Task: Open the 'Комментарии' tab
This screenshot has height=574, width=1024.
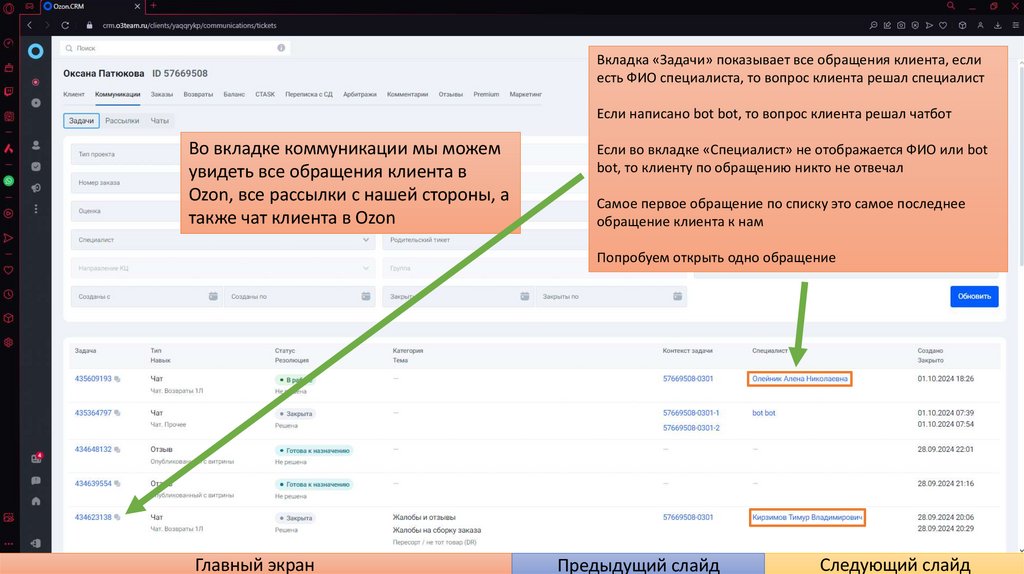Action: pyautogui.click(x=408, y=94)
